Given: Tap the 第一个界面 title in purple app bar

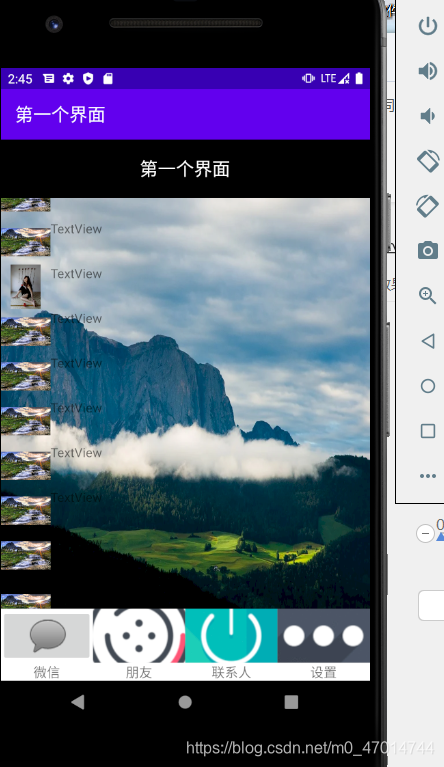Looking at the screenshot, I should coord(60,114).
